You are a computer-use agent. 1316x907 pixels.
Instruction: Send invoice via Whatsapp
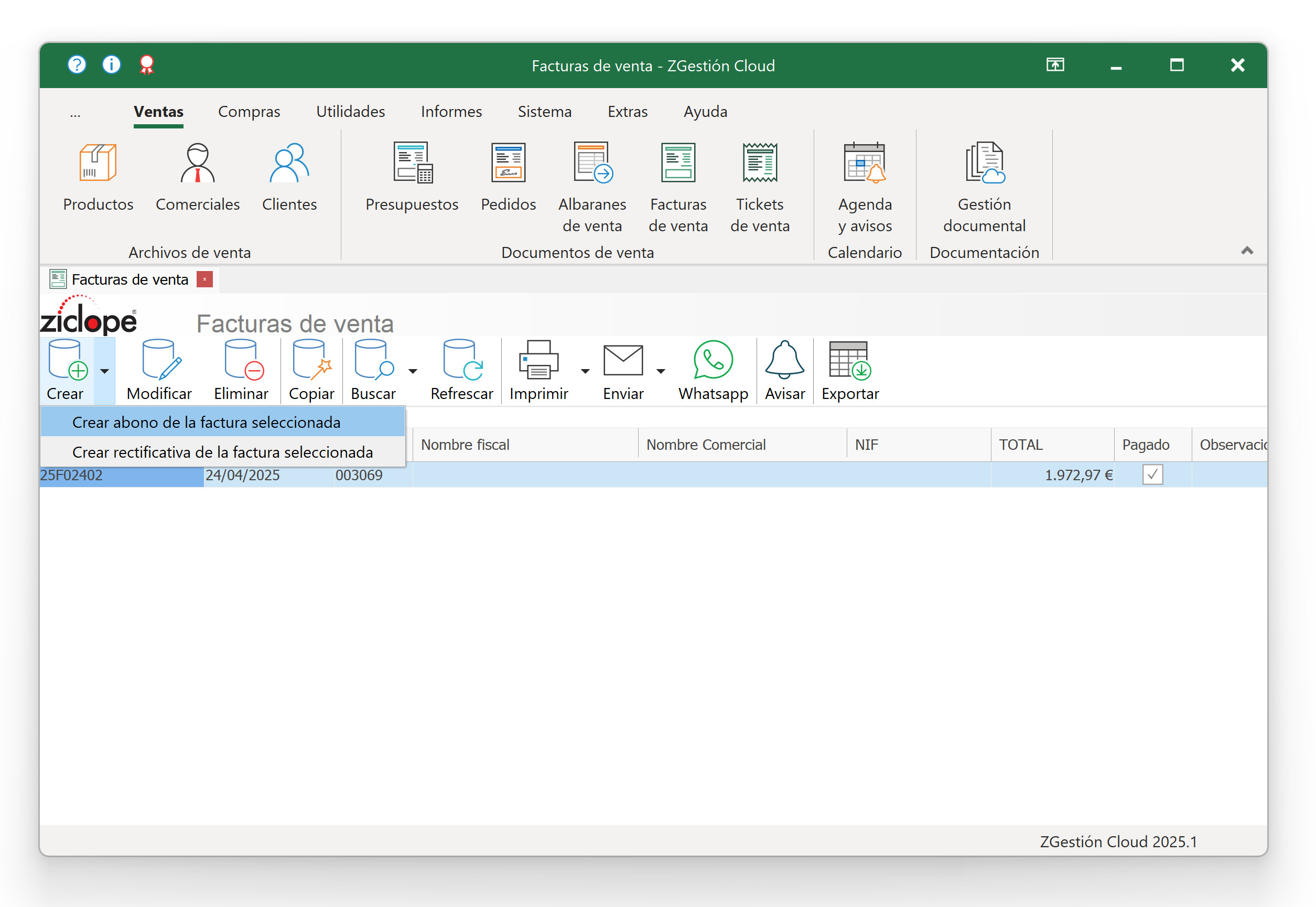(714, 371)
